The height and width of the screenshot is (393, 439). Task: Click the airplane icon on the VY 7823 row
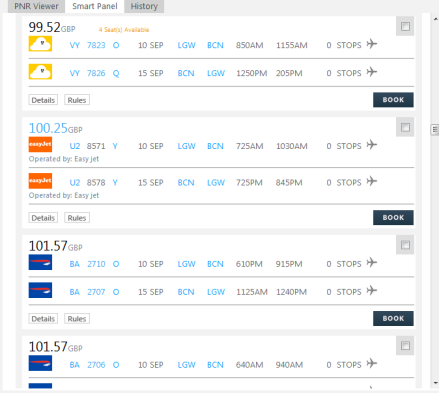(x=372, y=44)
